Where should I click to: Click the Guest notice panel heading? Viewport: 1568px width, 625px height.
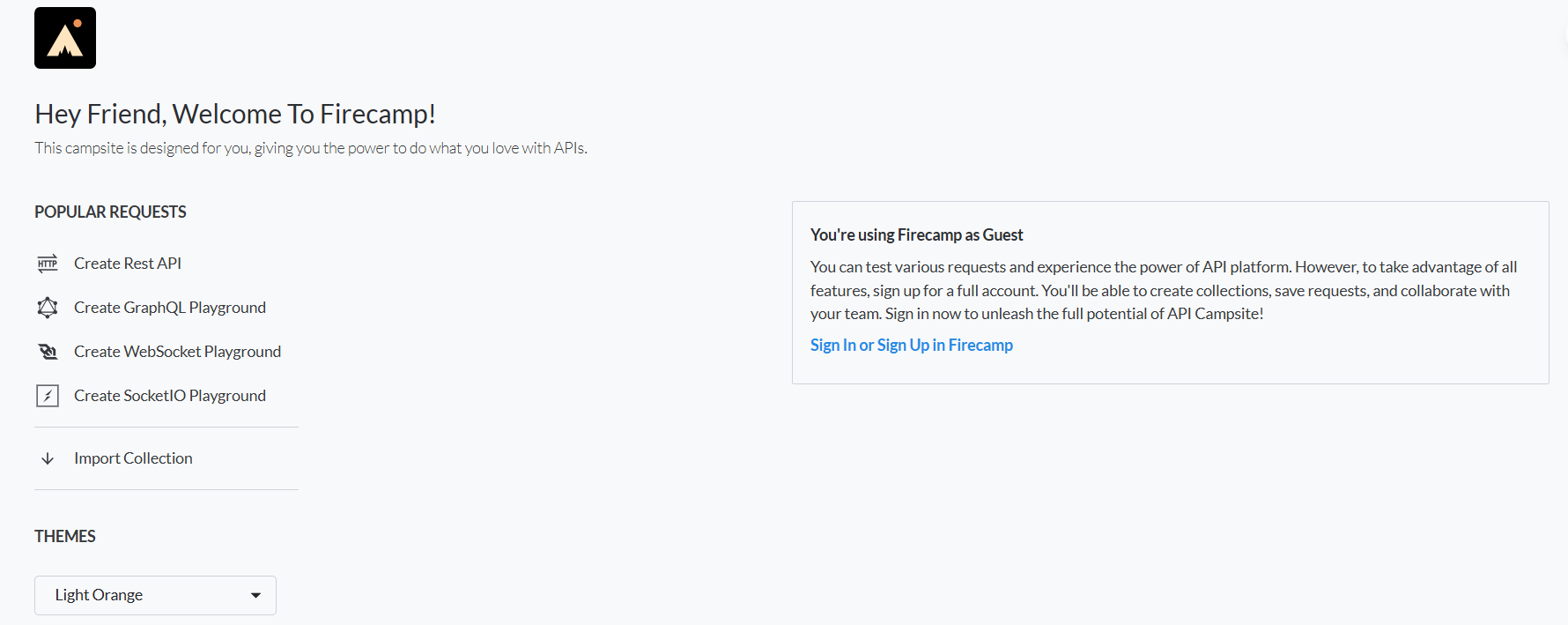click(x=916, y=234)
